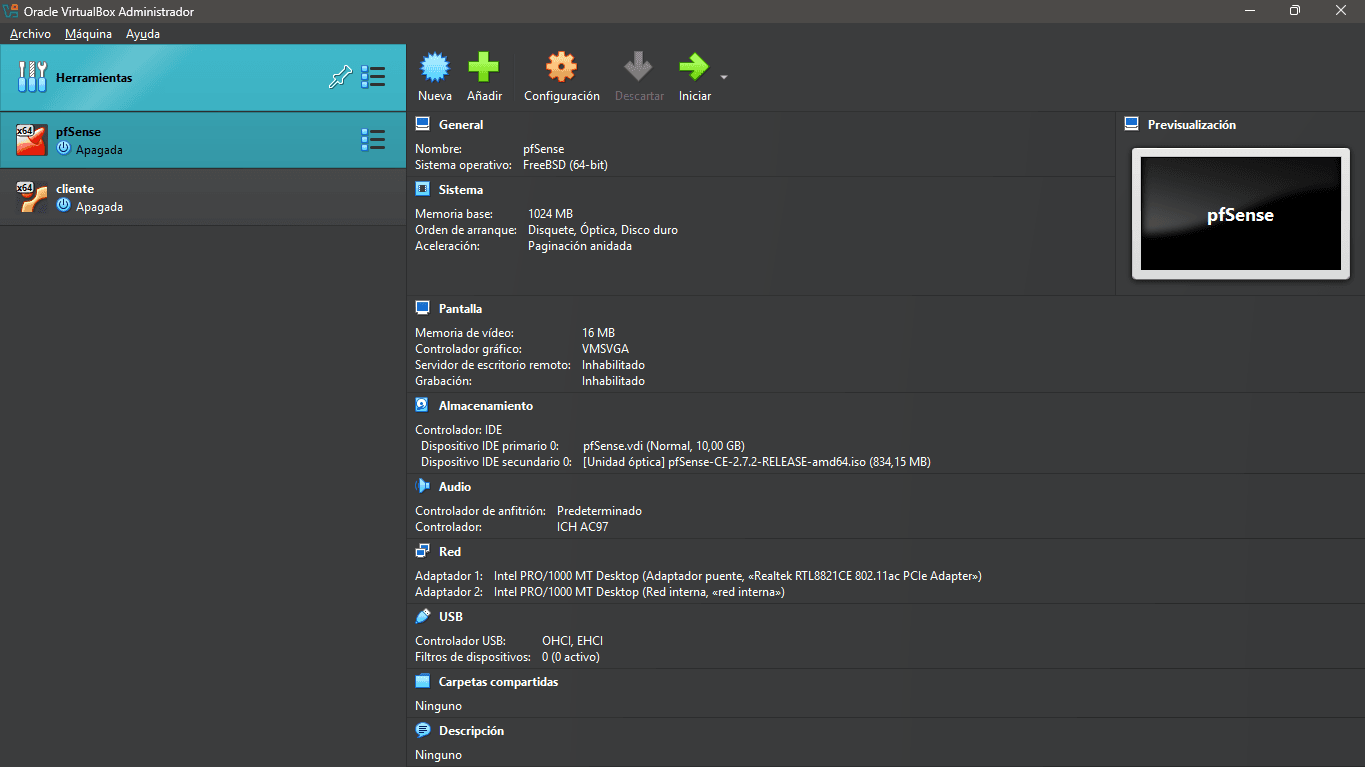
Task: Click Predeterminado host audio driver value
Action: point(599,511)
